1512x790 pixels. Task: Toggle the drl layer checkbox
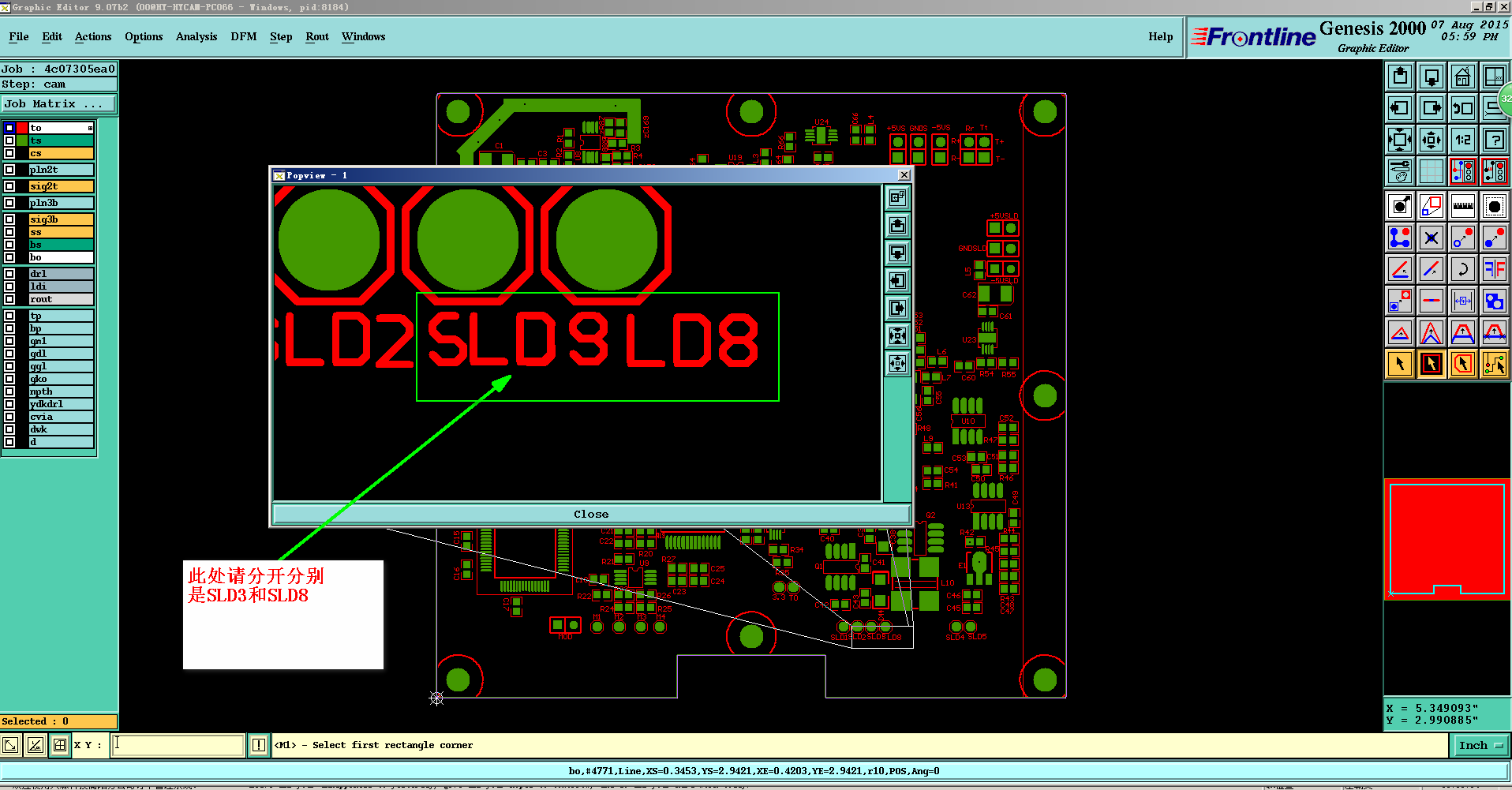pos(9,274)
